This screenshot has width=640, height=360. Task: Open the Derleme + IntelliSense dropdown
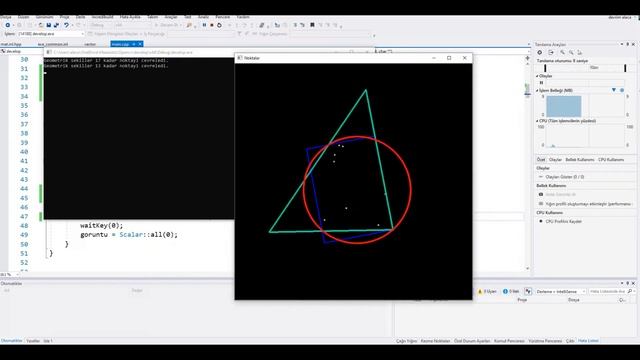(560, 291)
